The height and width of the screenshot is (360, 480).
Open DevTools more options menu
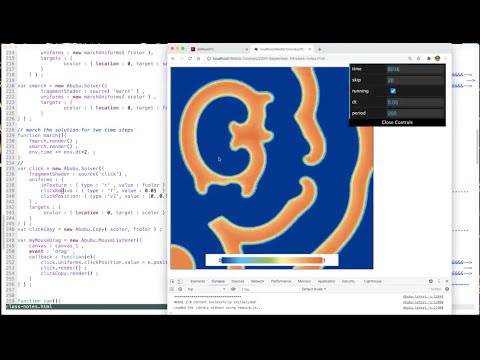(439, 281)
